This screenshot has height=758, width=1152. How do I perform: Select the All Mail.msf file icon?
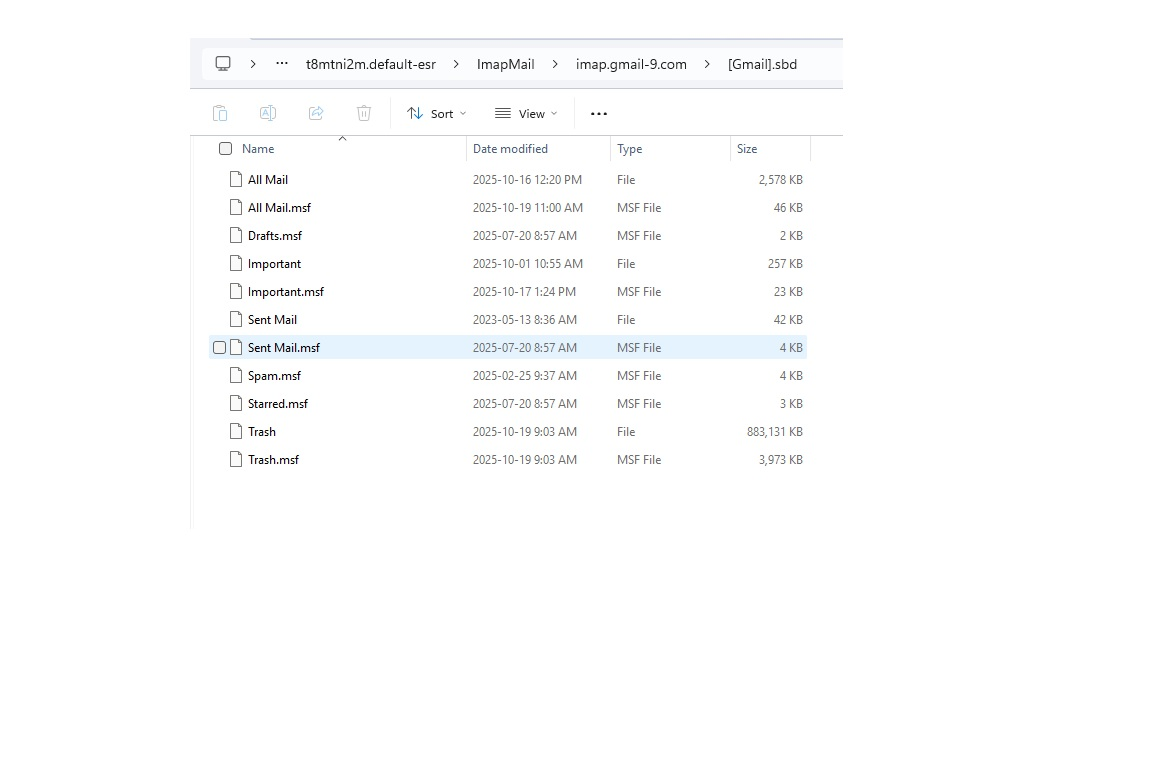236,208
